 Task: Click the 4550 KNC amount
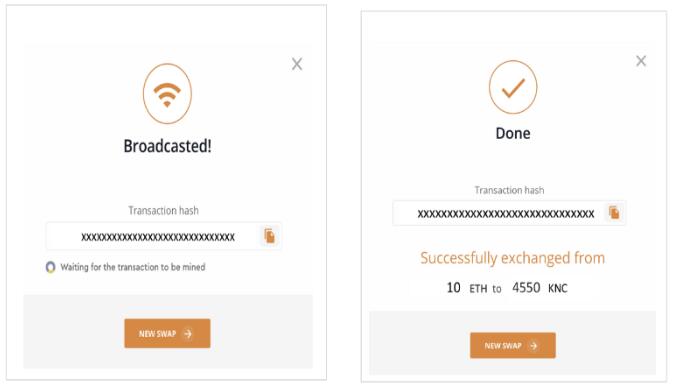click(540, 288)
